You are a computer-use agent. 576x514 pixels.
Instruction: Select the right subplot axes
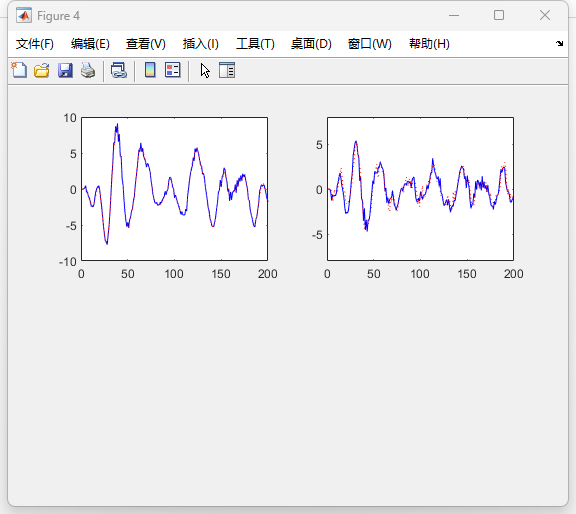pos(420,189)
